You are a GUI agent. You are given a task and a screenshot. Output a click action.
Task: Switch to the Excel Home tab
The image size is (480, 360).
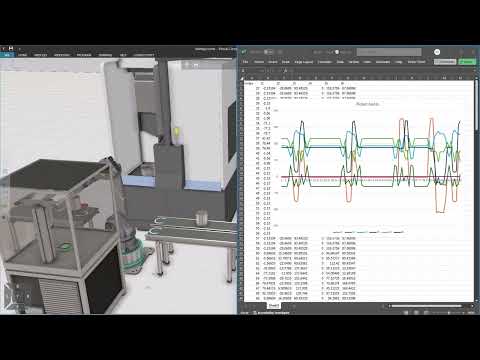tap(259, 62)
